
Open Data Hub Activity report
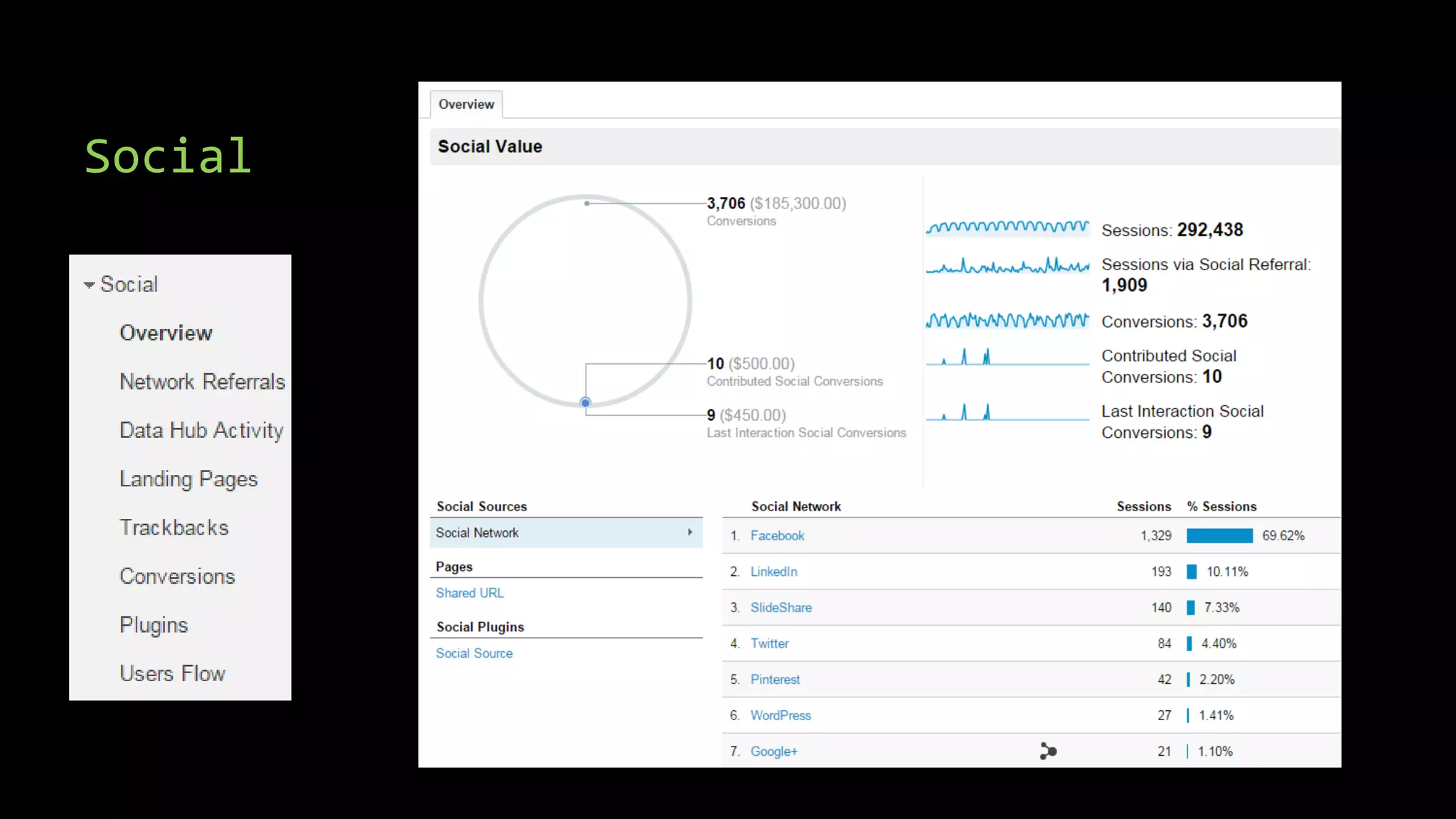click(201, 430)
